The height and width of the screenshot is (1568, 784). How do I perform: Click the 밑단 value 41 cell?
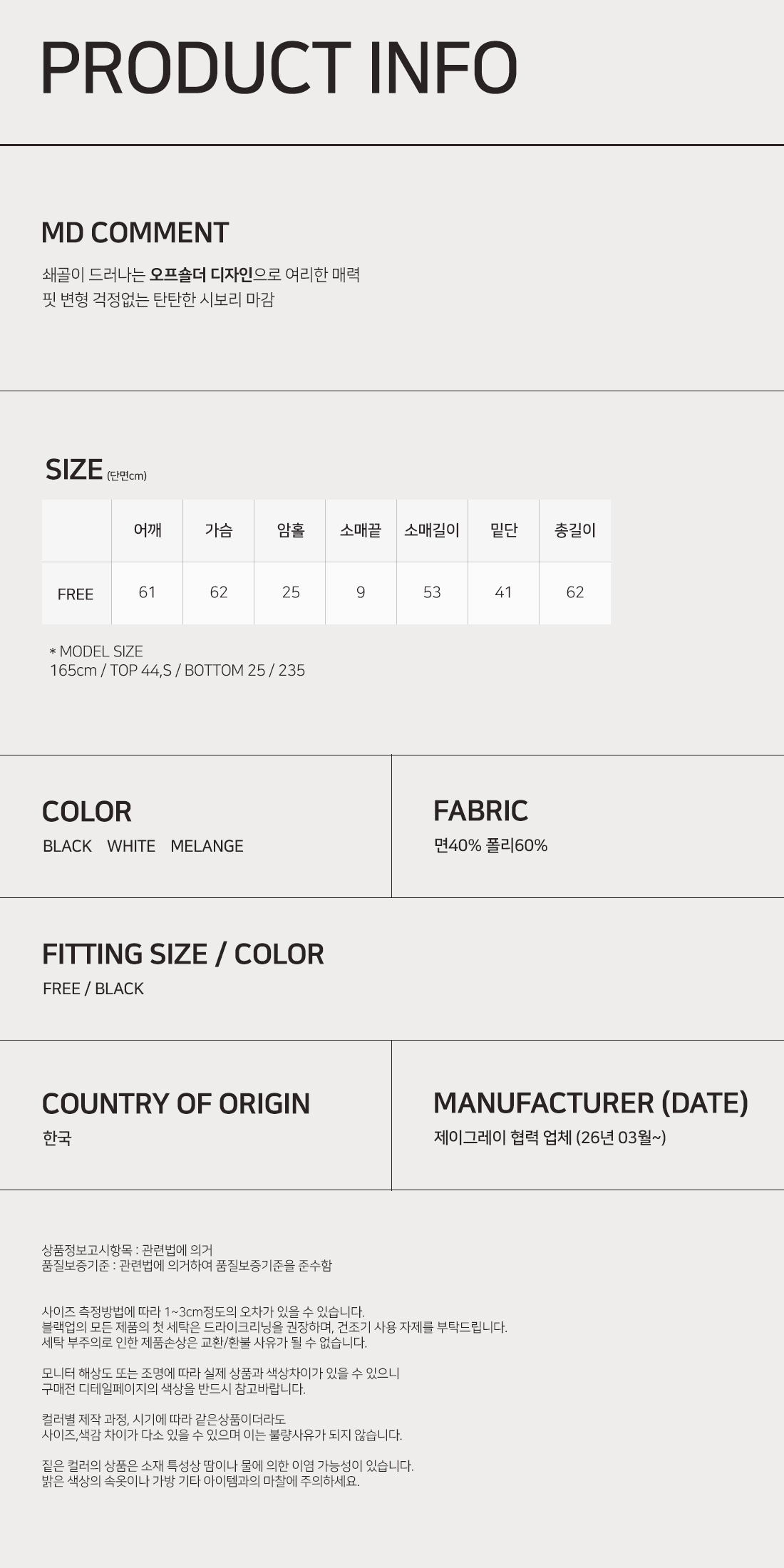pos(503,592)
